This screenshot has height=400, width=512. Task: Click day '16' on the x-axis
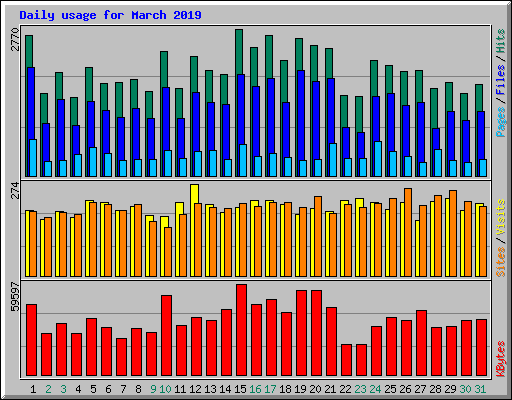[x=255, y=389]
